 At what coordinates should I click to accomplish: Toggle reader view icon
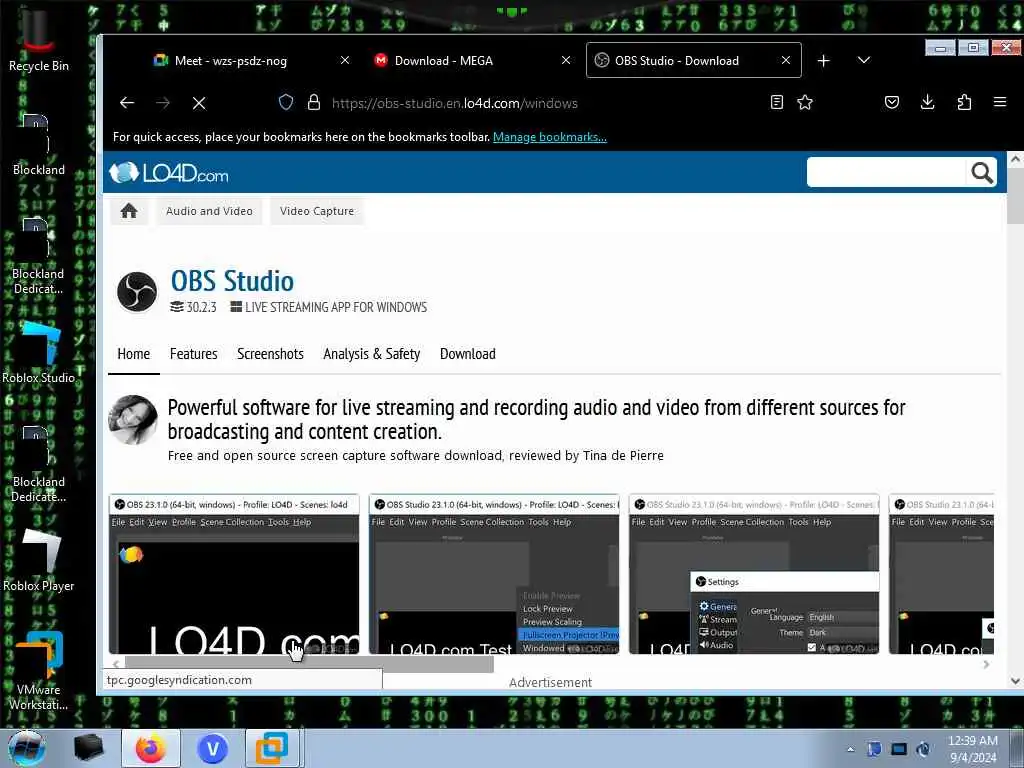776,103
